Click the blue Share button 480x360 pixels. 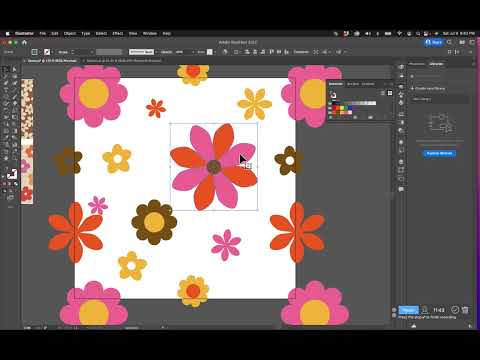(x=434, y=42)
